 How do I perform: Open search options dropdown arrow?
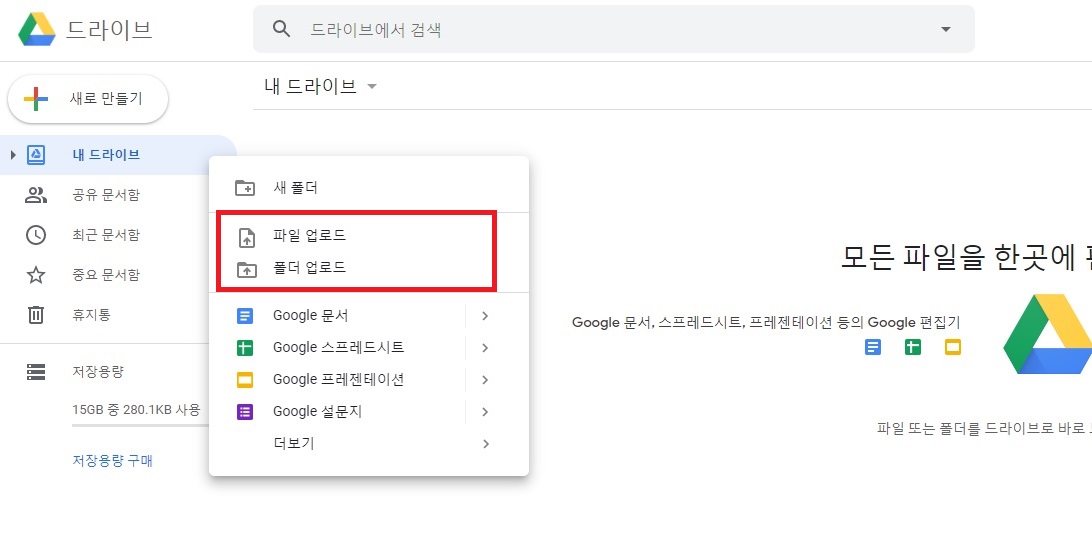pyautogui.click(x=945, y=29)
